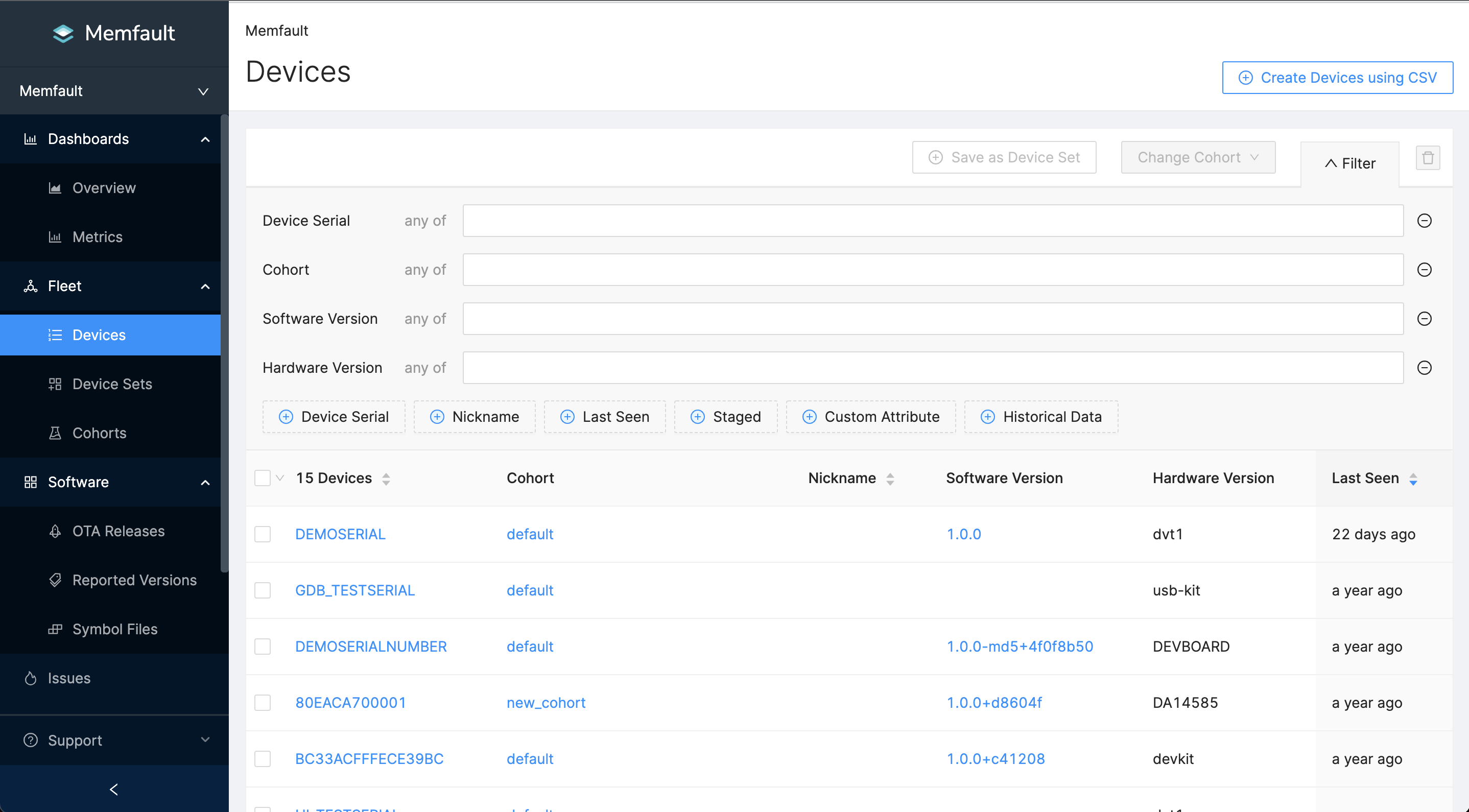Open the Change Cohort dropdown
Screen dimensions: 1469x812
[x=1198, y=157]
